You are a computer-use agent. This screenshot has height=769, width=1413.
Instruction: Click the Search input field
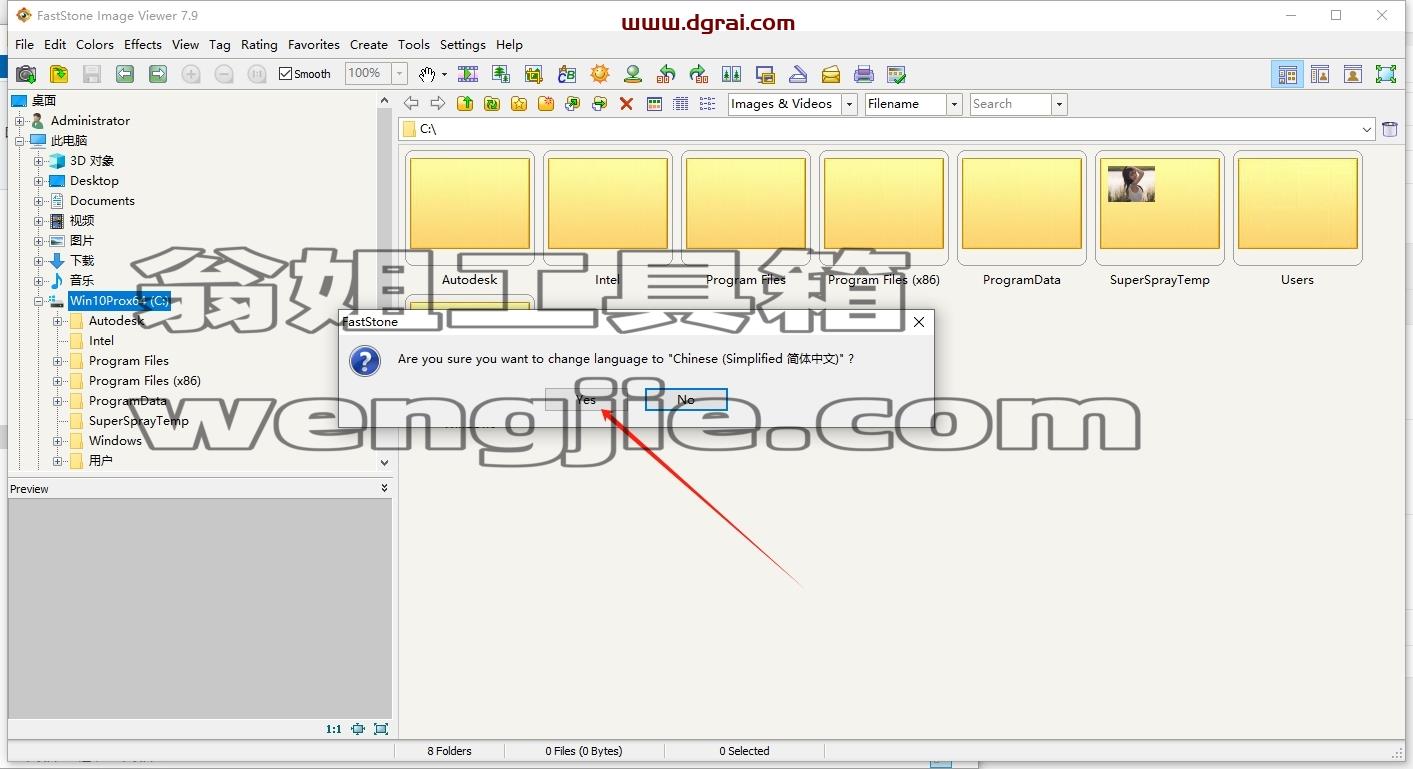pyautogui.click(x=1010, y=104)
